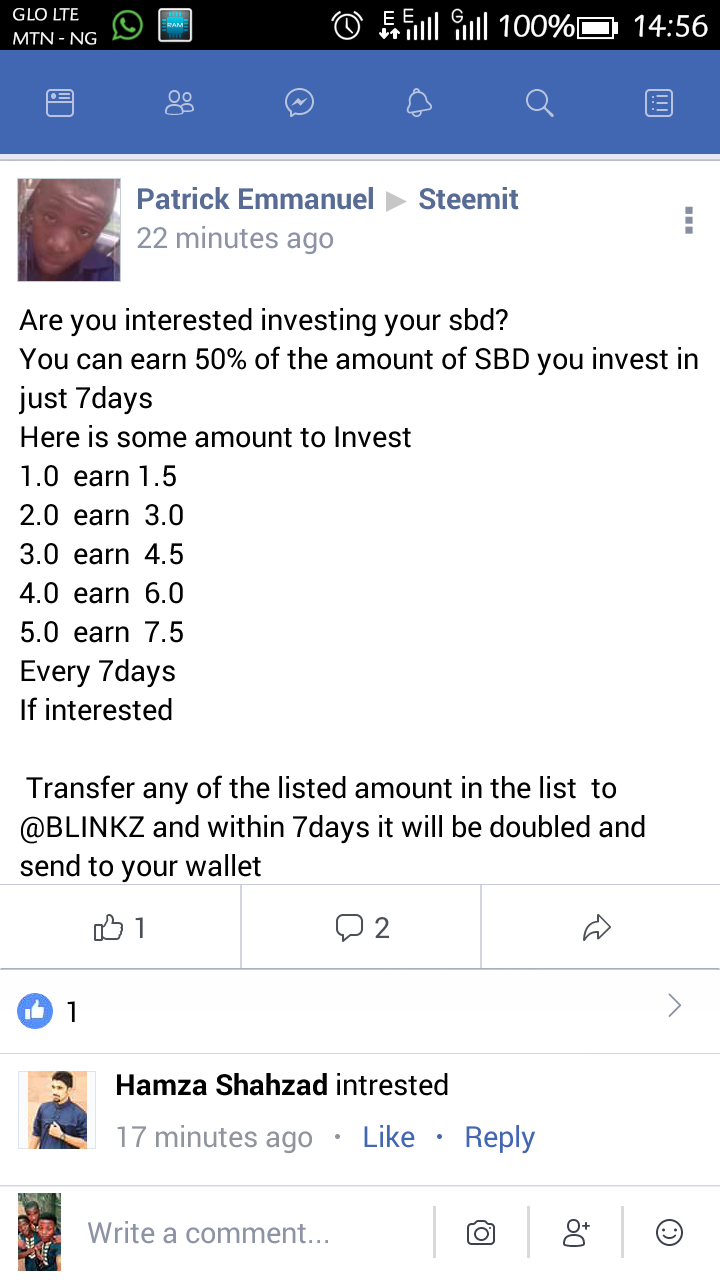Screen dimensions: 720x1280
Task: Click the Patrick Emmanuel name link
Action: pos(255,199)
